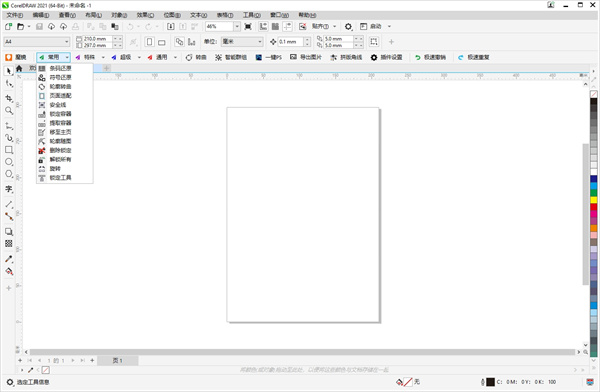Open Options gear in standard toolbar
The width and height of the screenshot is (600, 392).
(x=348, y=26)
